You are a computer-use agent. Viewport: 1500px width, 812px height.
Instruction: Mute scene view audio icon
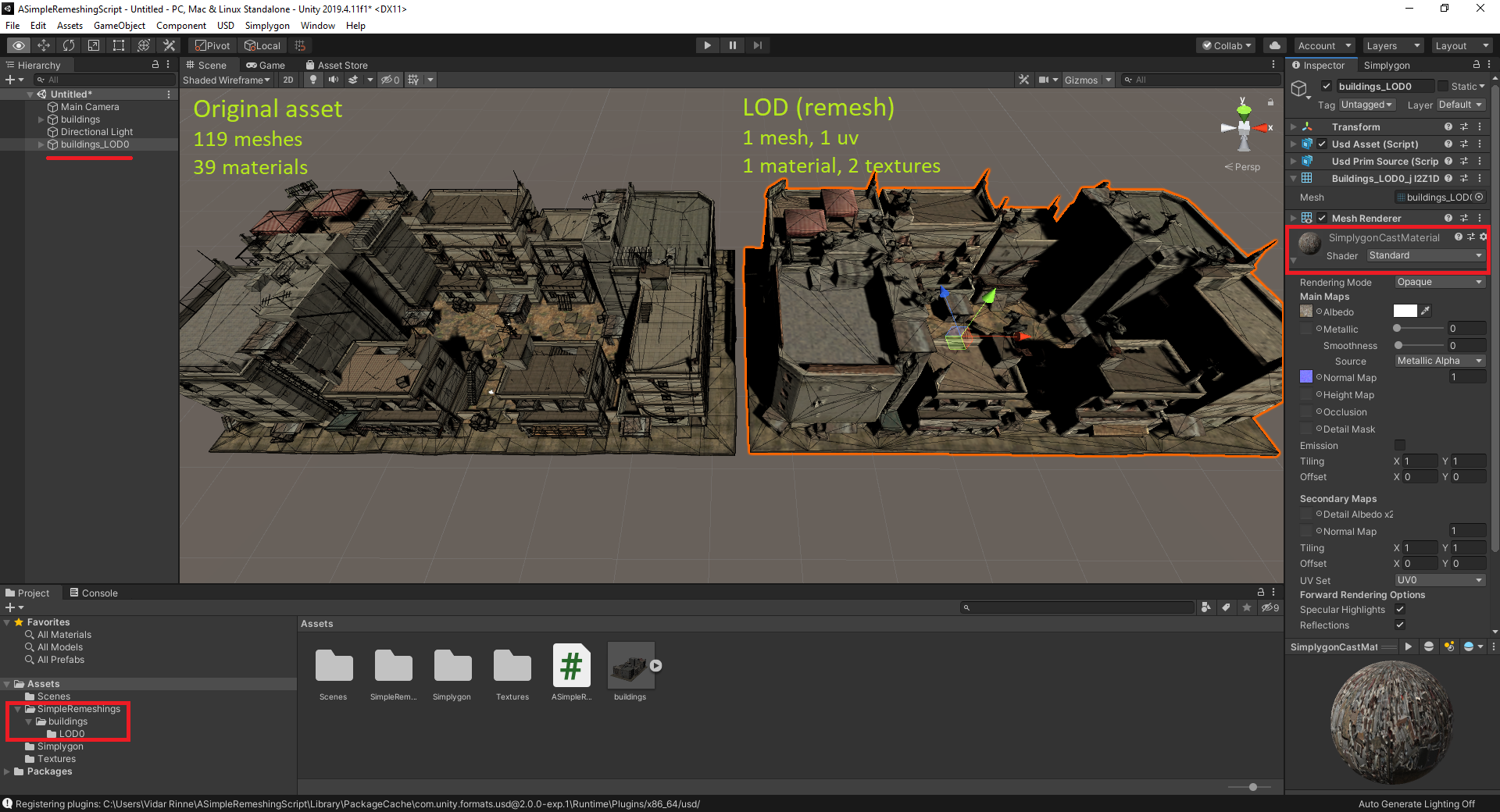tap(334, 79)
